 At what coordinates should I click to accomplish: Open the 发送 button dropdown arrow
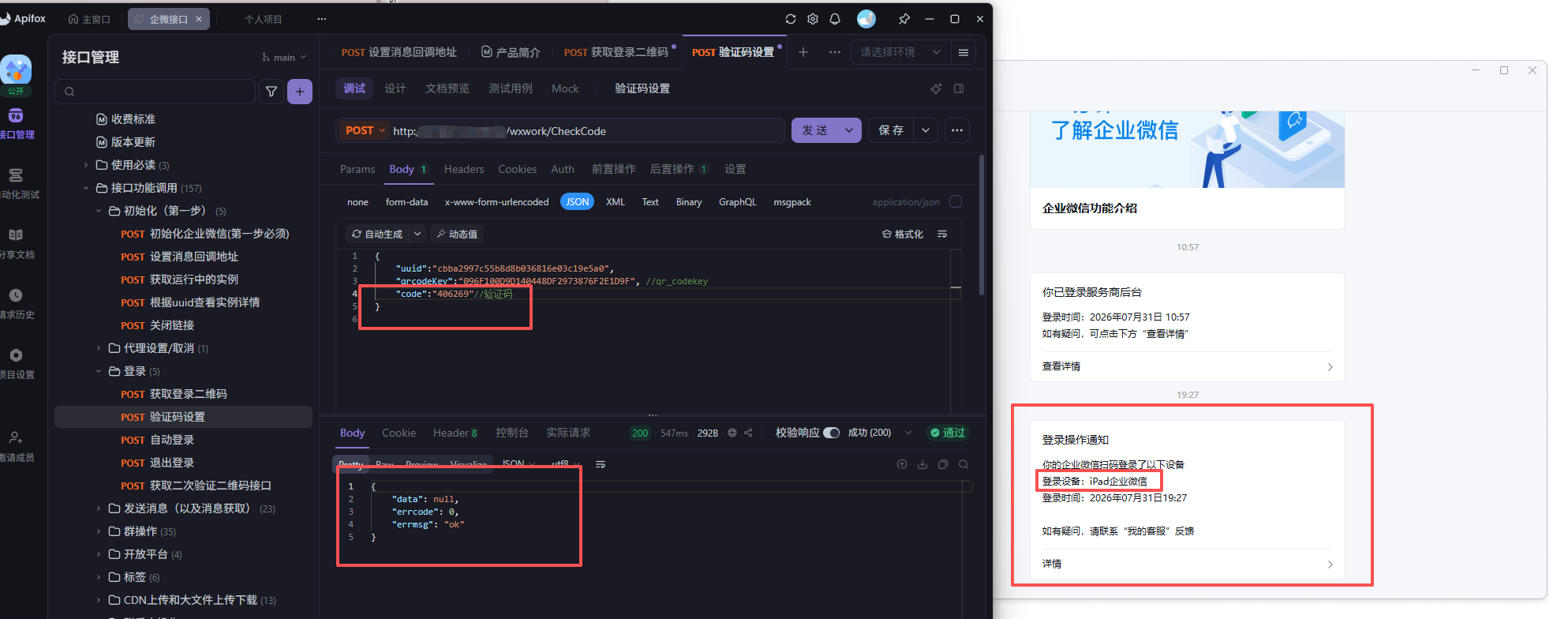[x=849, y=130]
